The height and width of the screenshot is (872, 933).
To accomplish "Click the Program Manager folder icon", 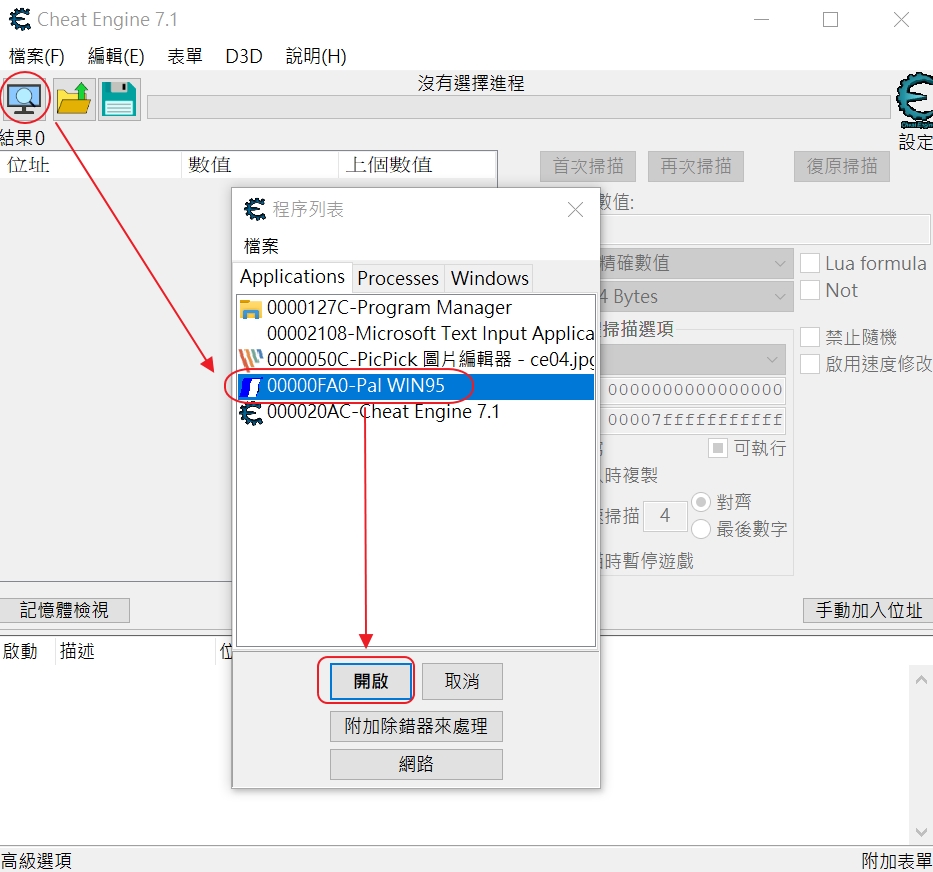I will [251, 308].
